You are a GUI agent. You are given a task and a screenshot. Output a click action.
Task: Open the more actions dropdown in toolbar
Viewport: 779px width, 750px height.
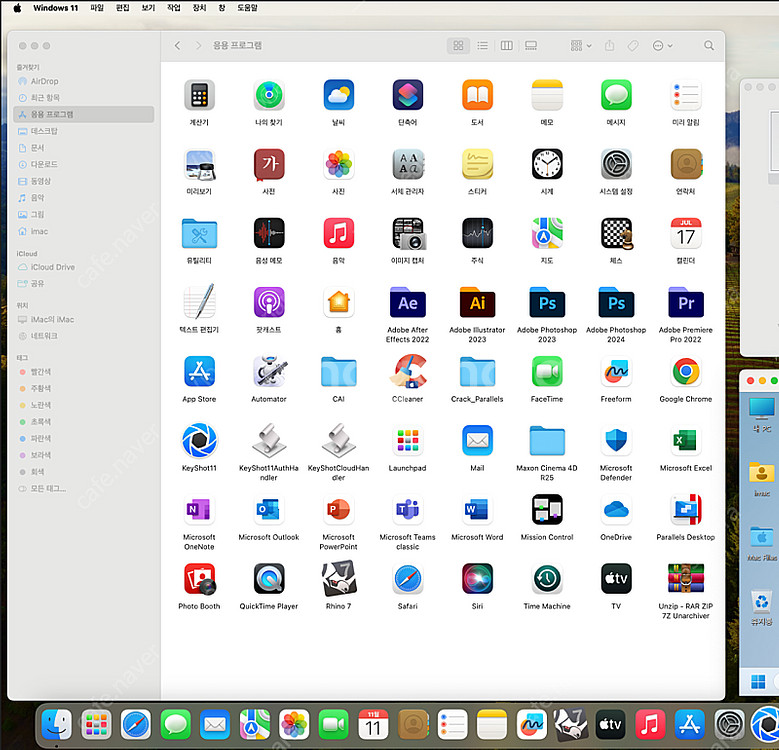tap(662, 46)
